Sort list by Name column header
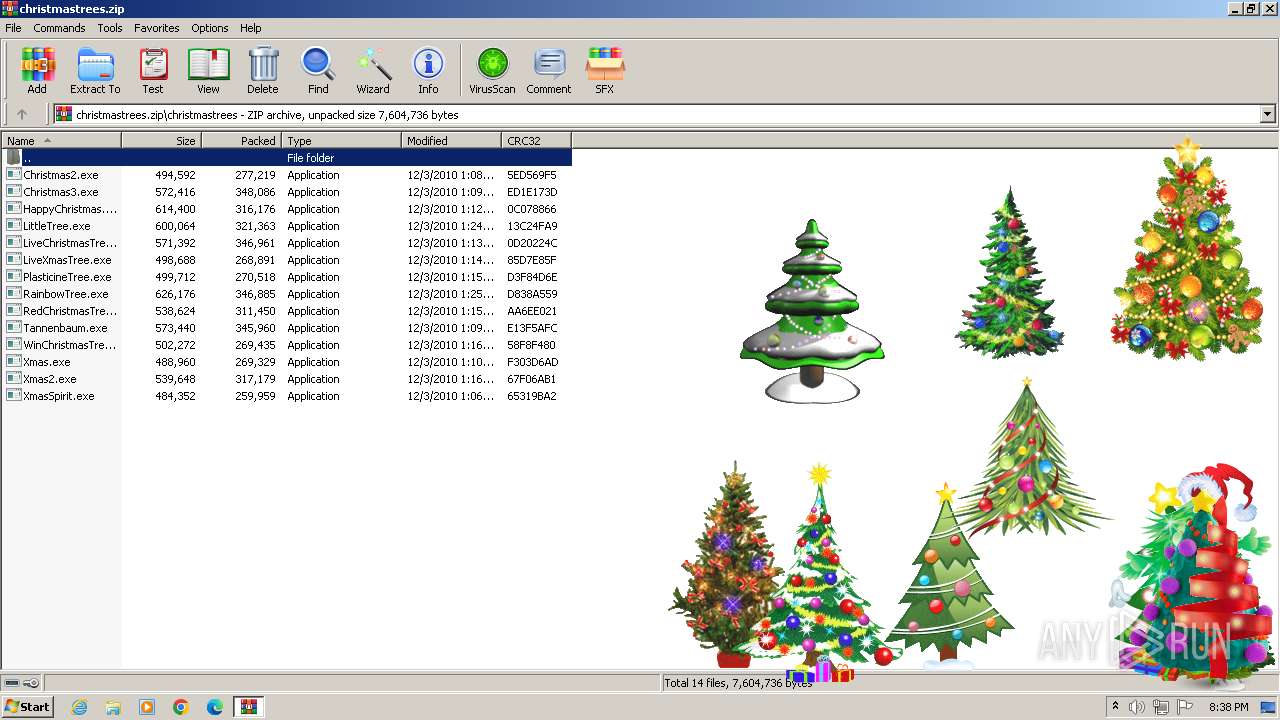 click(61, 141)
